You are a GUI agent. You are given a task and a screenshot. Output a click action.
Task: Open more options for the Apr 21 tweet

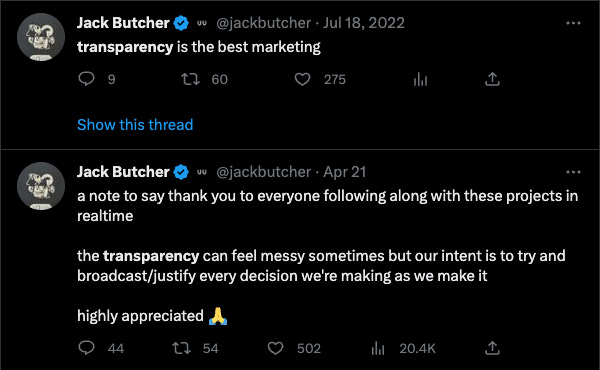click(573, 172)
